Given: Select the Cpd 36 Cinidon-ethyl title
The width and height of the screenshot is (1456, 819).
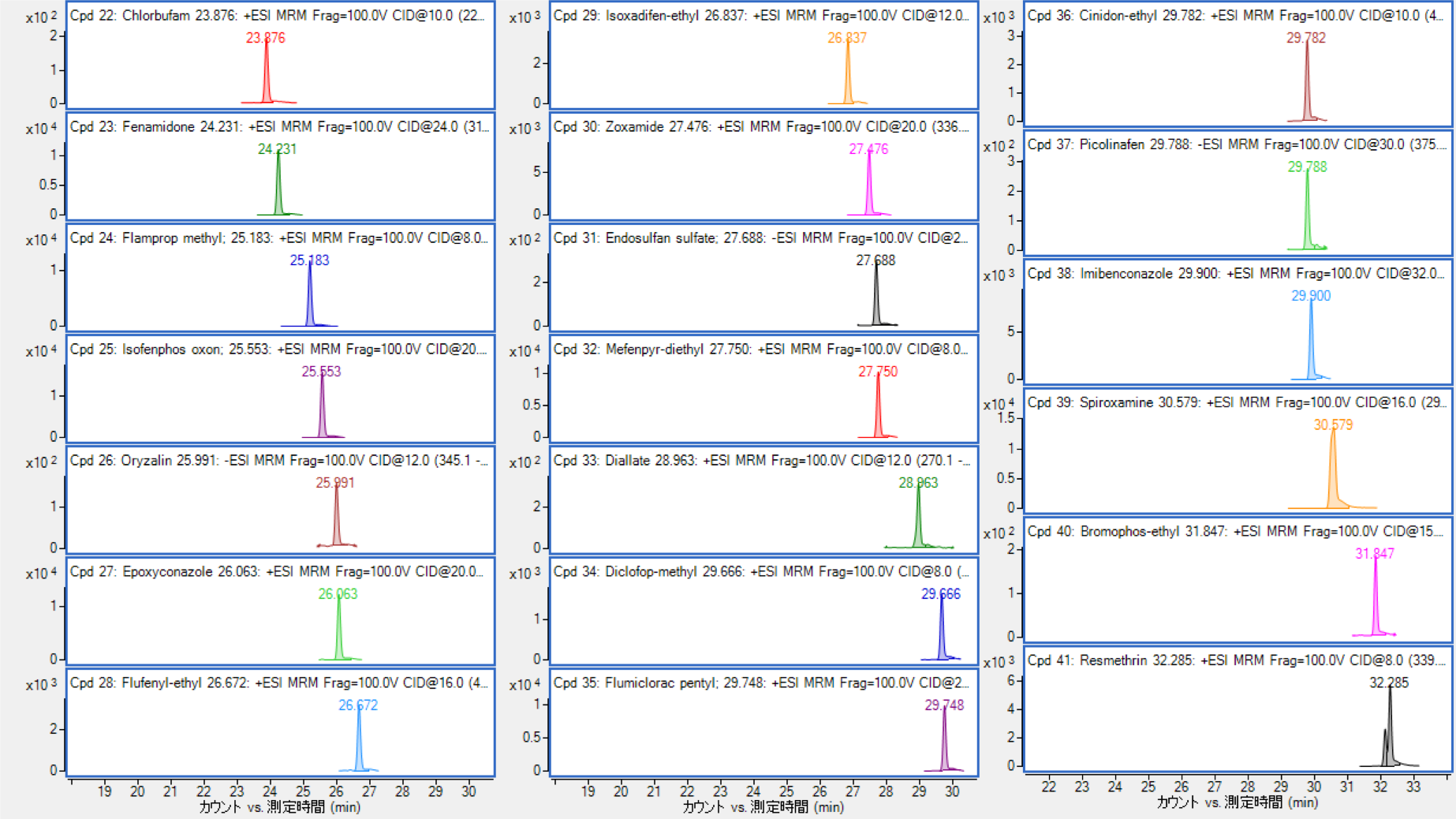Looking at the screenshot, I should pos(1237,16).
